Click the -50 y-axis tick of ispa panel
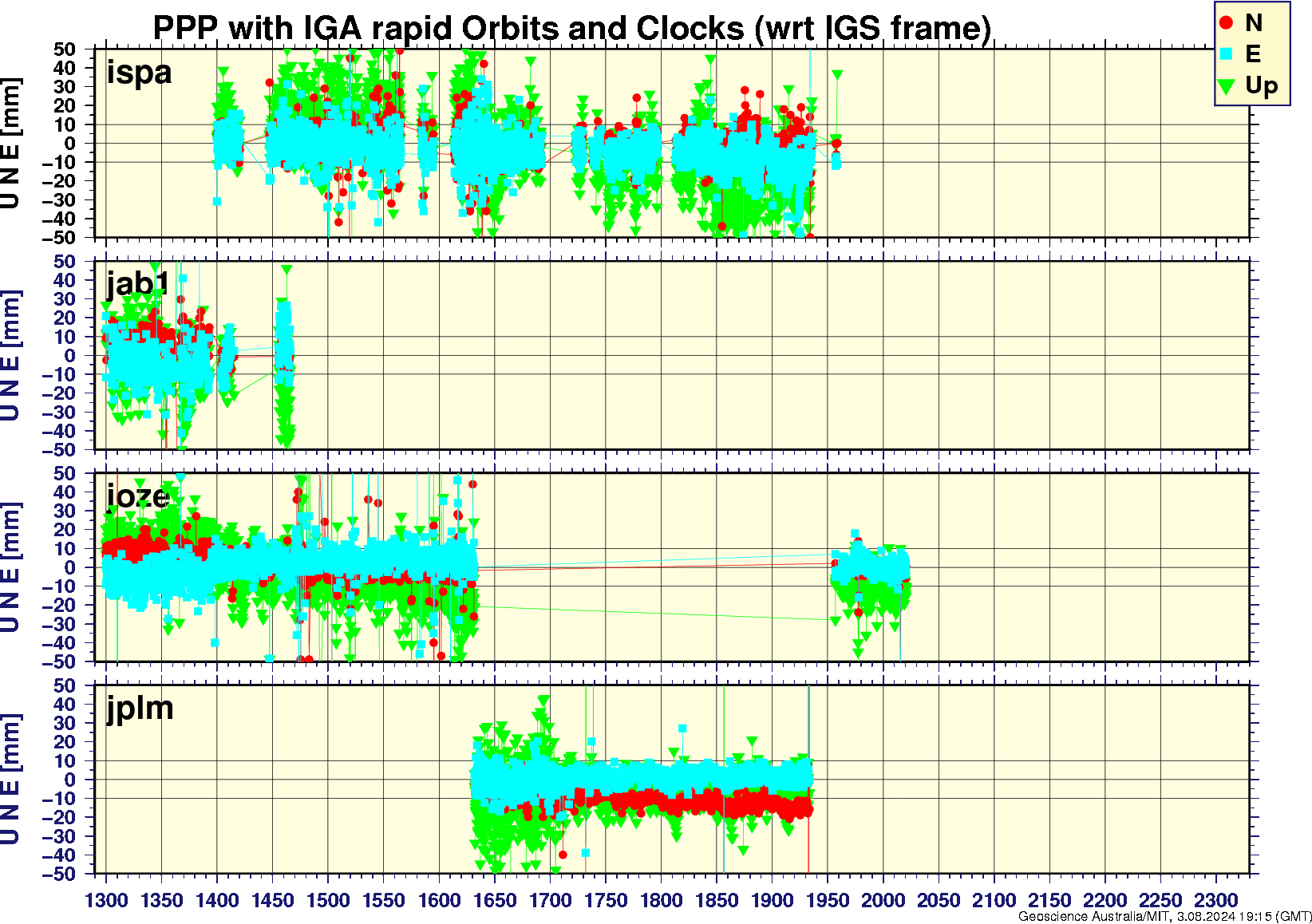 (61, 238)
